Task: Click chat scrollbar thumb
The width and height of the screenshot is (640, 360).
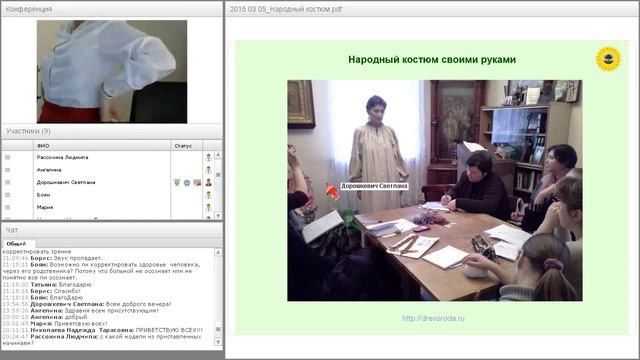Action: [218, 329]
